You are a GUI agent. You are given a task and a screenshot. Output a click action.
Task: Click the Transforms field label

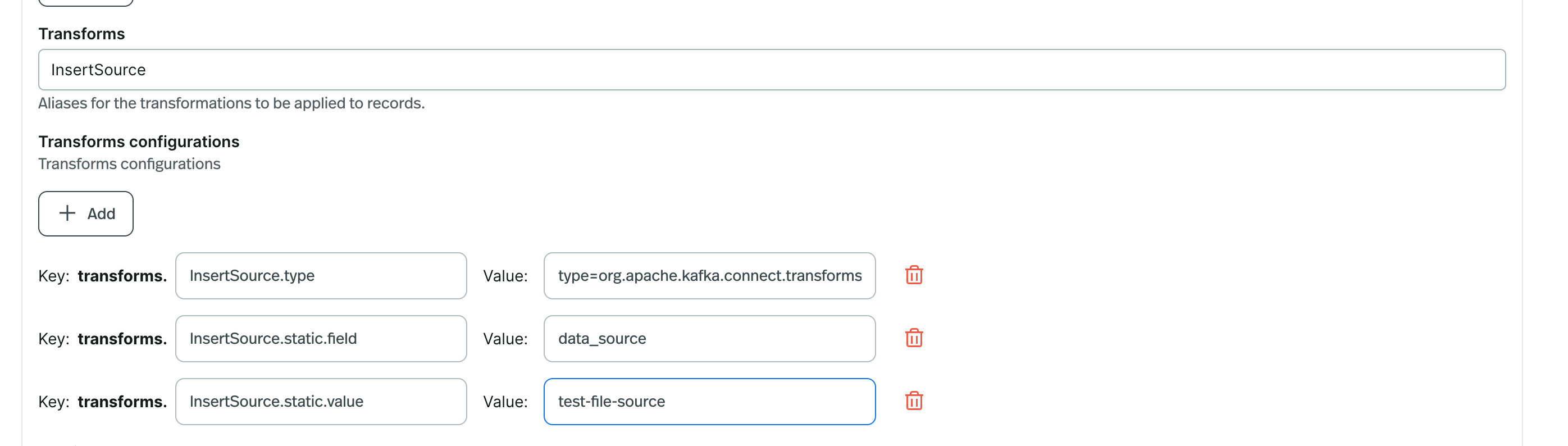tap(81, 34)
